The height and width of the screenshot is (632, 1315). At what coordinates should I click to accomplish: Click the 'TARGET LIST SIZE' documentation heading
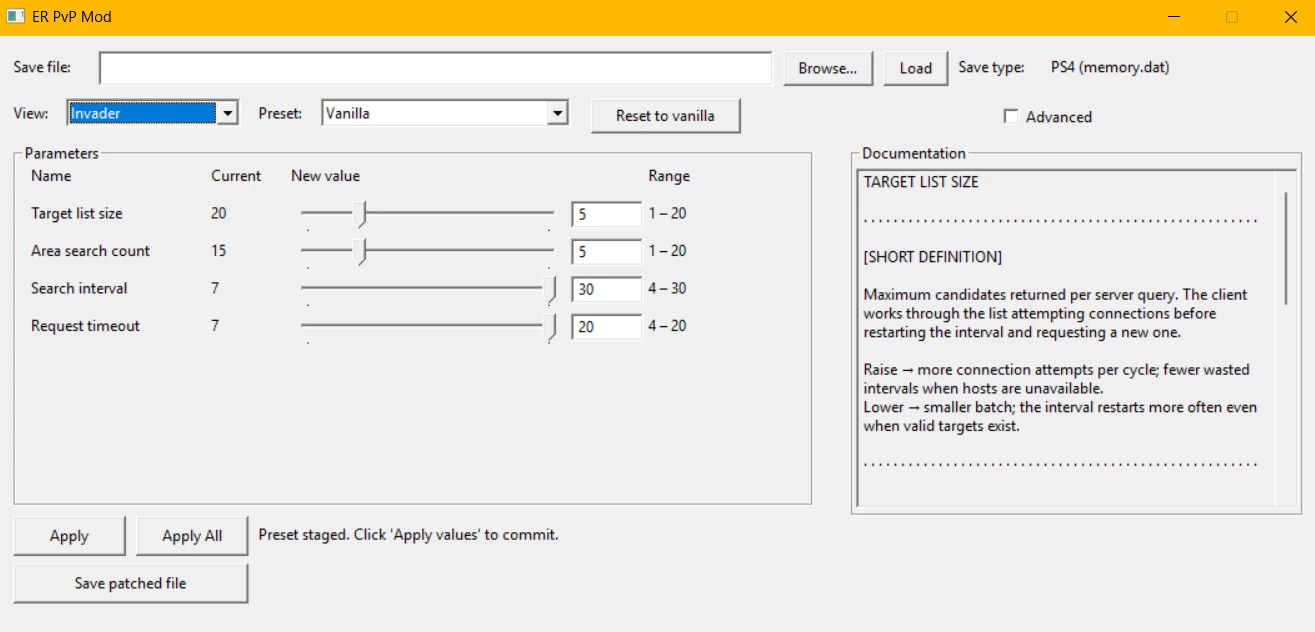point(921,182)
